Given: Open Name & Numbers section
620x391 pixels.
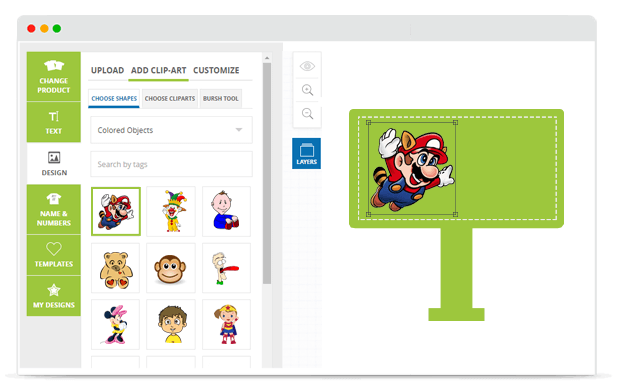Looking at the screenshot, I should [x=54, y=209].
